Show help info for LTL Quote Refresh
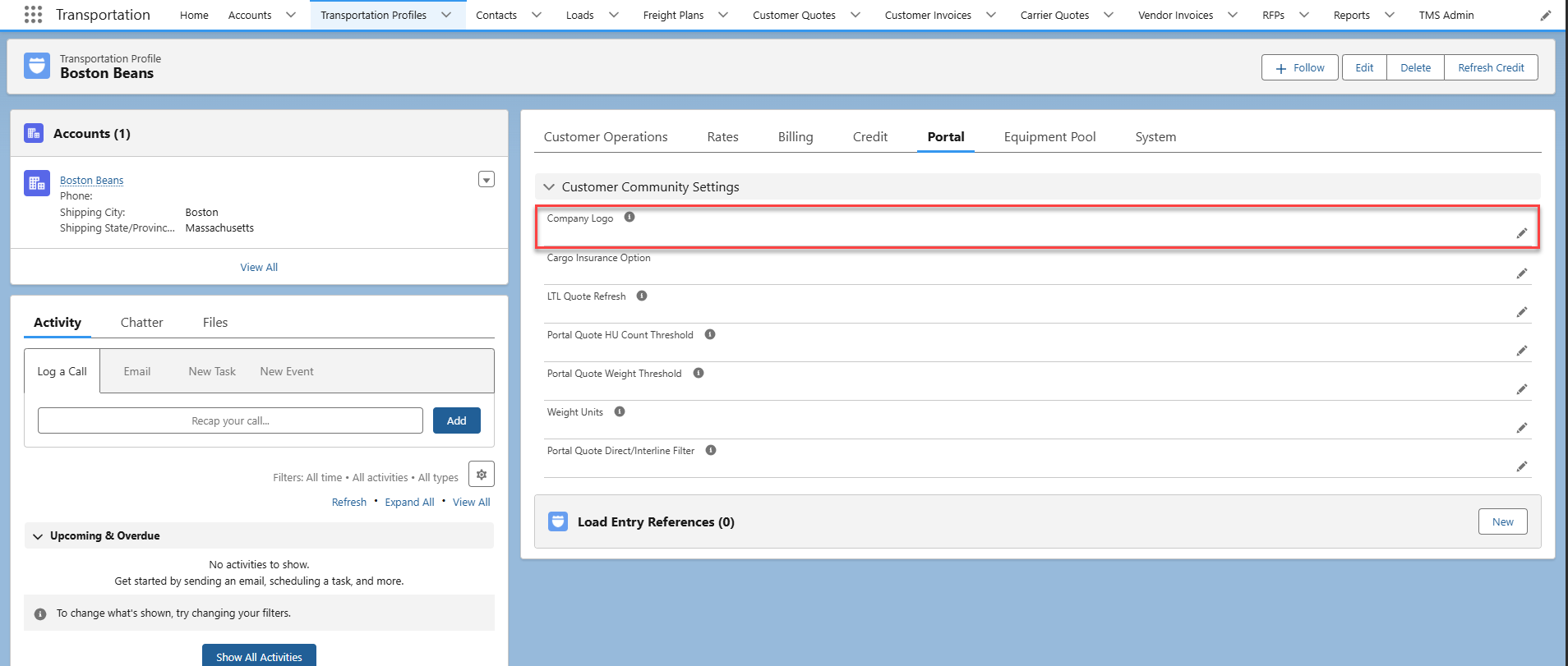This screenshot has height=666, width=1568. [642, 296]
